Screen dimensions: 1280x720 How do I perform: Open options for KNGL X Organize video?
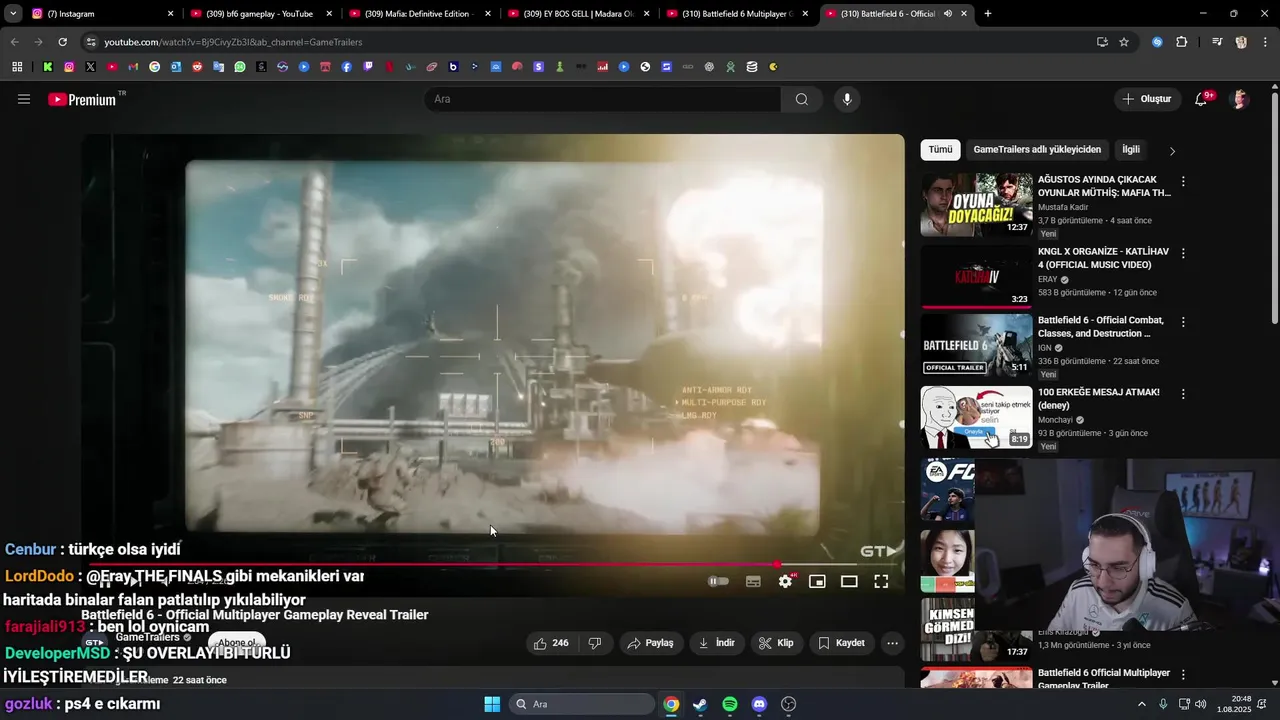(x=1183, y=254)
